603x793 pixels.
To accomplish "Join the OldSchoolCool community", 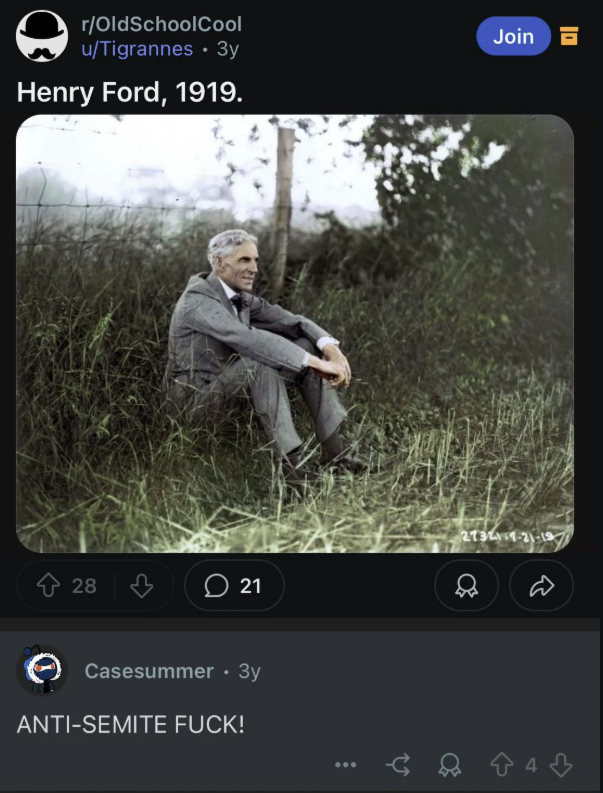I will pos(513,36).
